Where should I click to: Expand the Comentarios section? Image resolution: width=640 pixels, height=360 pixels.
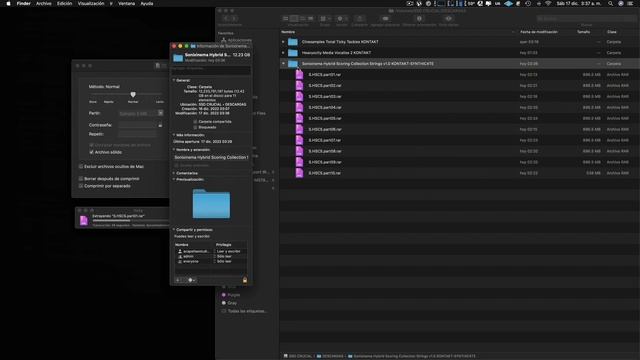coord(174,173)
